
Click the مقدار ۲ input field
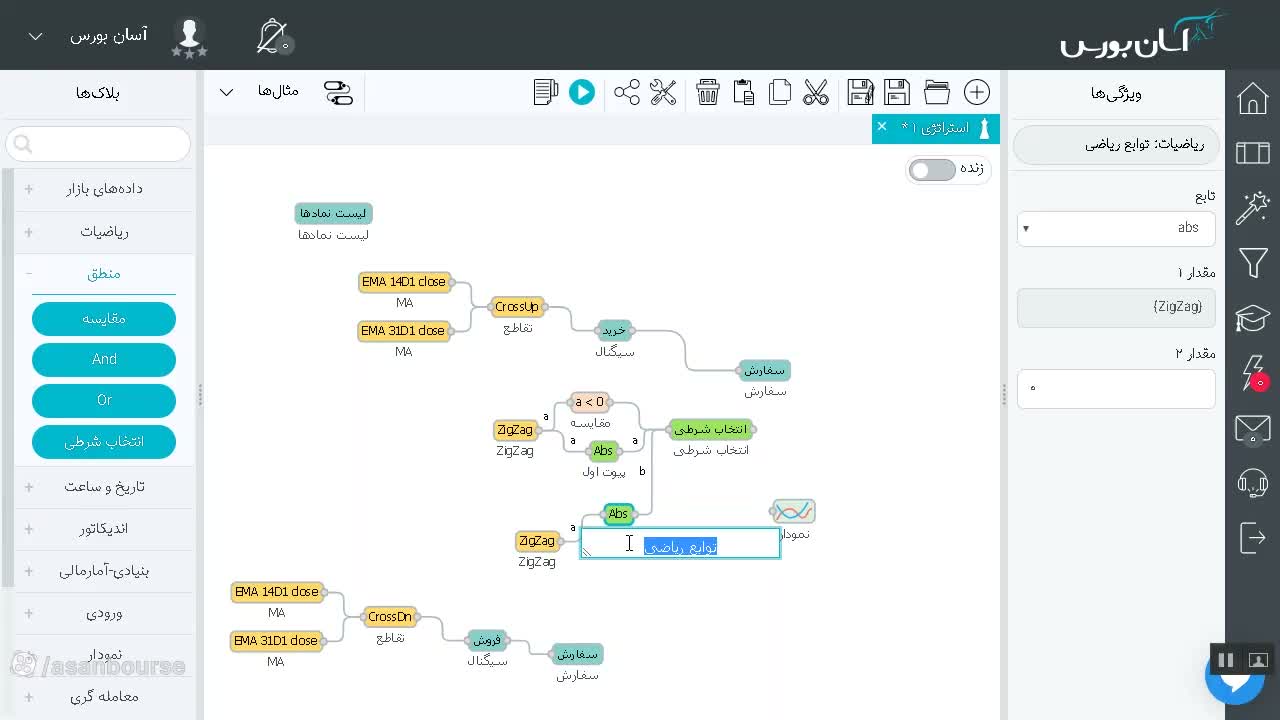click(x=1116, y=388)
